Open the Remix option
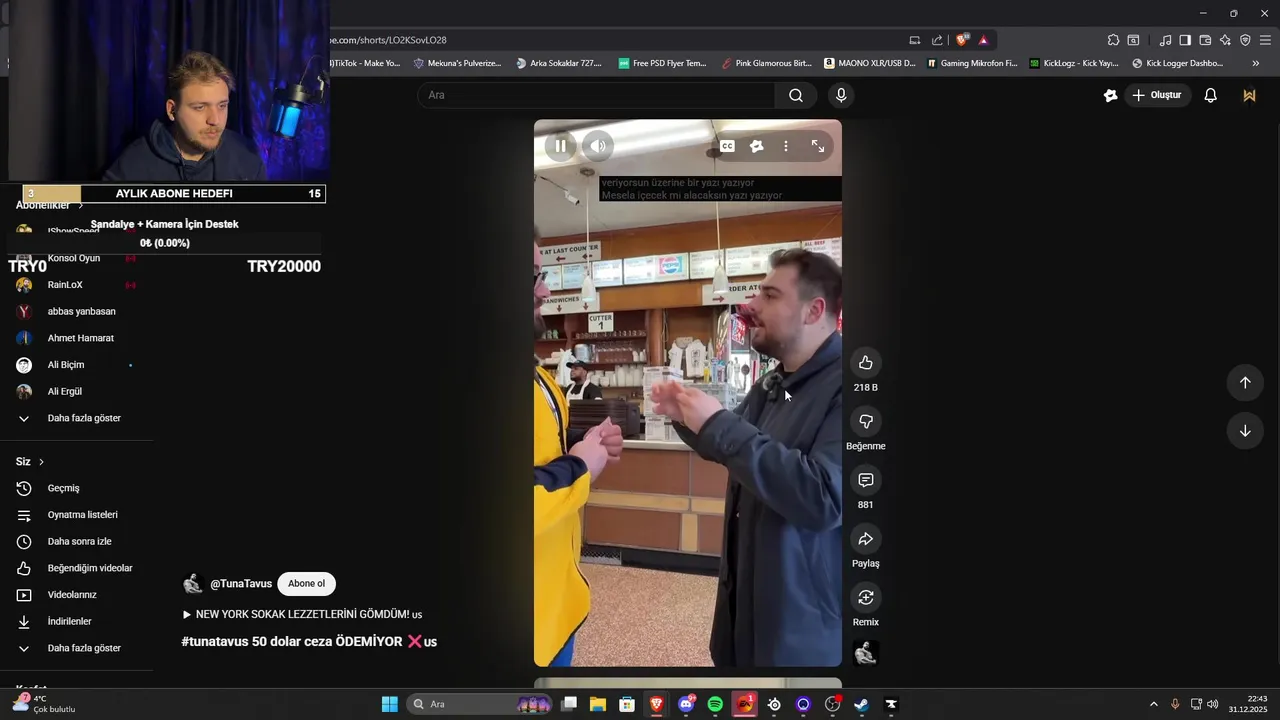1280x720 pixels. coord(866,598)
